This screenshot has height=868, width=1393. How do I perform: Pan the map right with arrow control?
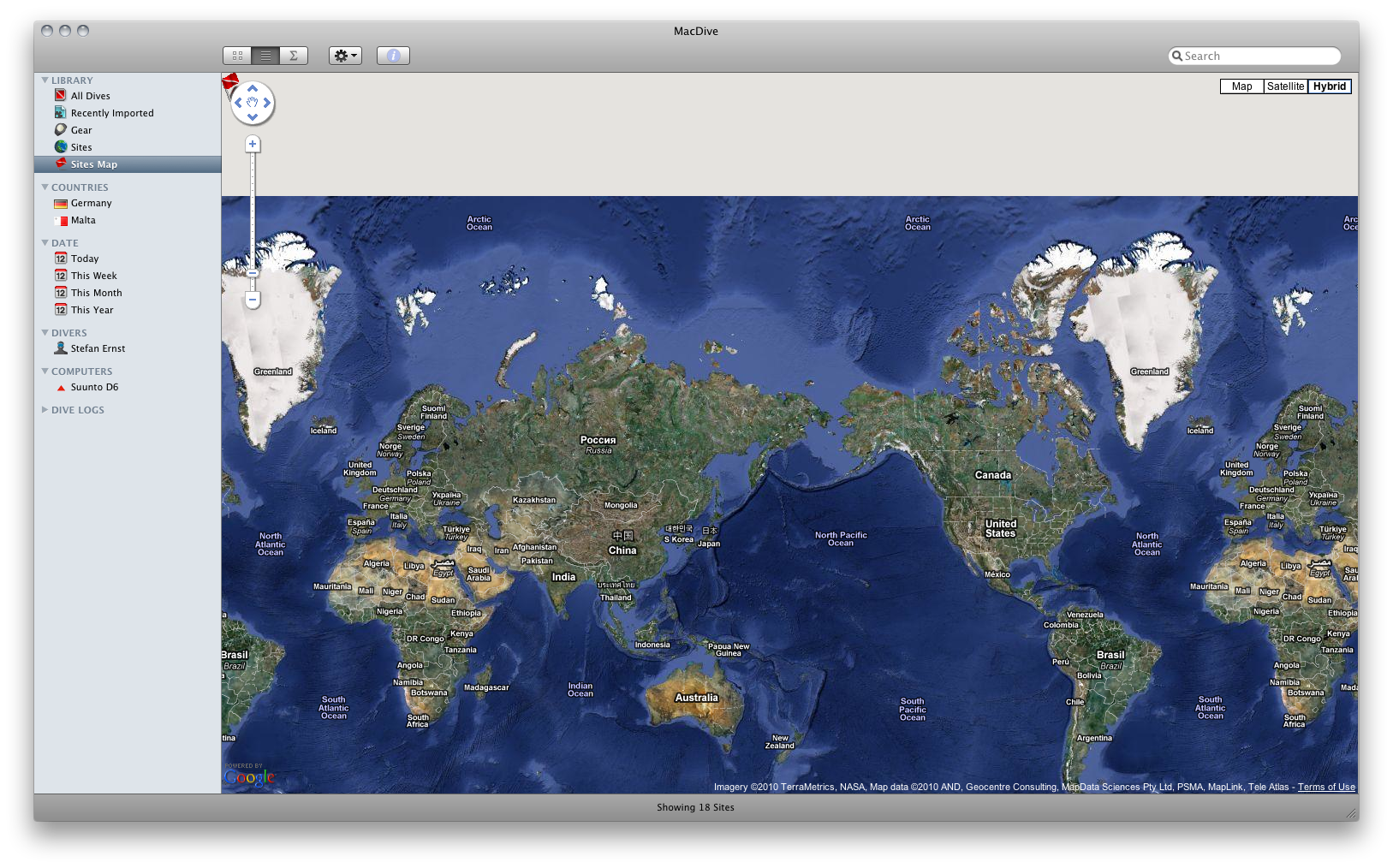click(267, 103)
